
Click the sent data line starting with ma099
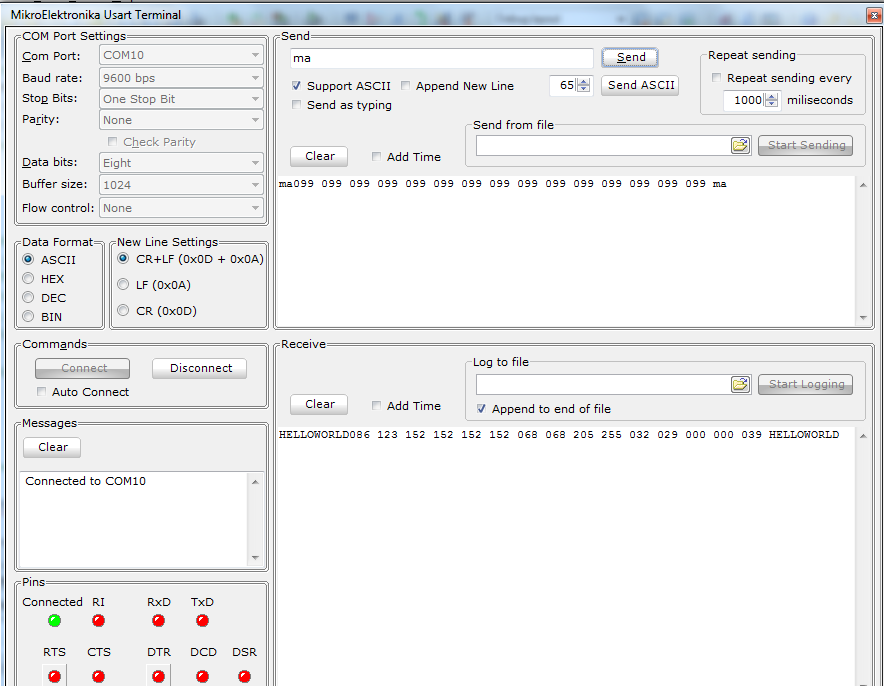tap(502, 184)
